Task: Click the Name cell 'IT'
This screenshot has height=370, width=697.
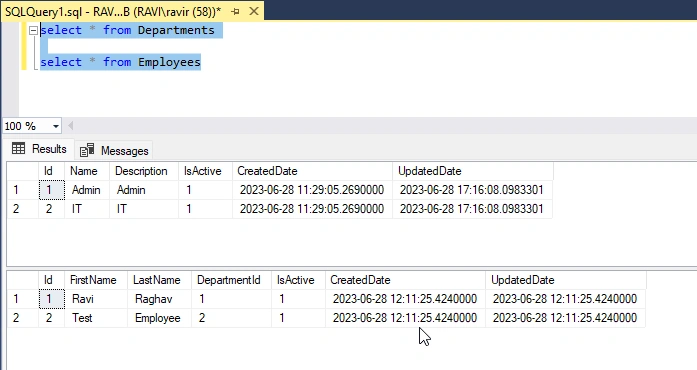Action: pyautogui.click(x=87, y=209)
